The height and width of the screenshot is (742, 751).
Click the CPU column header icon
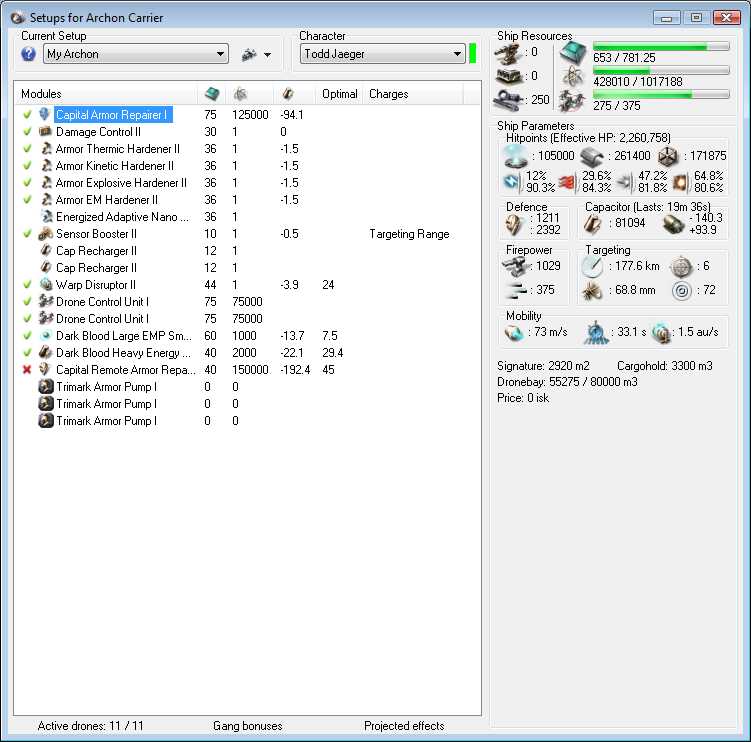coord(212,94)
